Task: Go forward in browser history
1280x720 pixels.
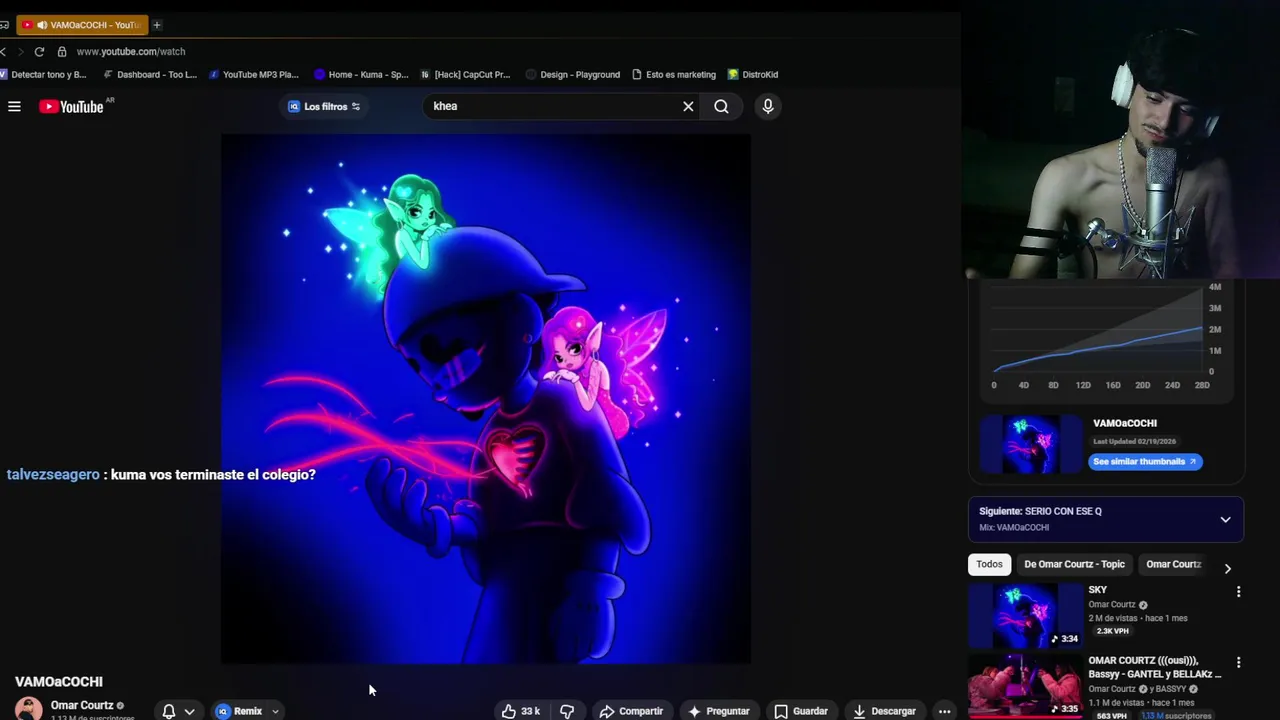Action: click(20, 52)
